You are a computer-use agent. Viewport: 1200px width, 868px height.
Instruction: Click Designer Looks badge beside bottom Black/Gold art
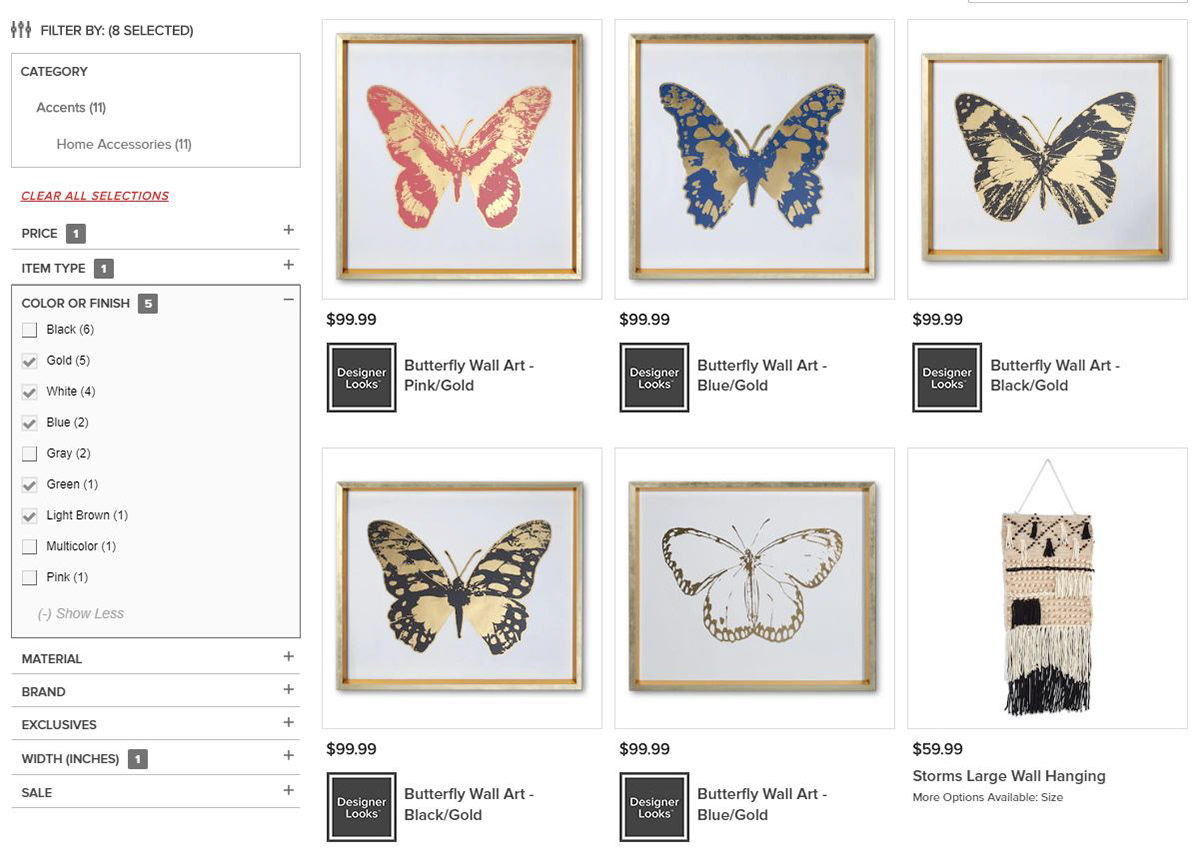click(361, 807)
